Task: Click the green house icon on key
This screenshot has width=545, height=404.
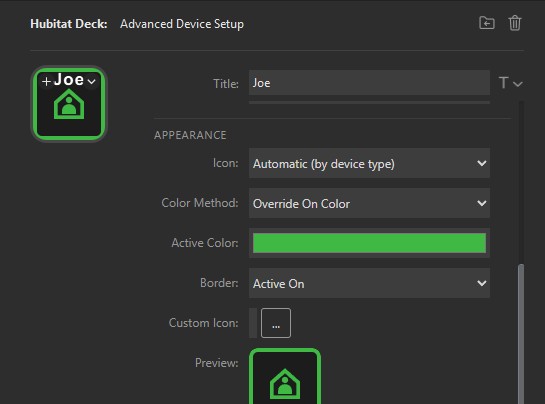Action: 69,104
